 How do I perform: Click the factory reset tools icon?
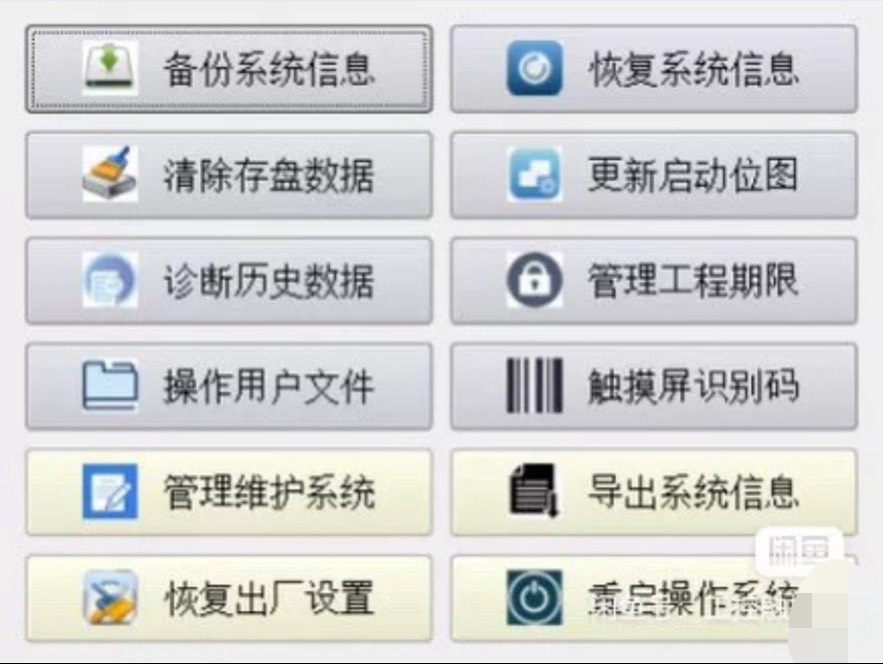tap(110, 597)
